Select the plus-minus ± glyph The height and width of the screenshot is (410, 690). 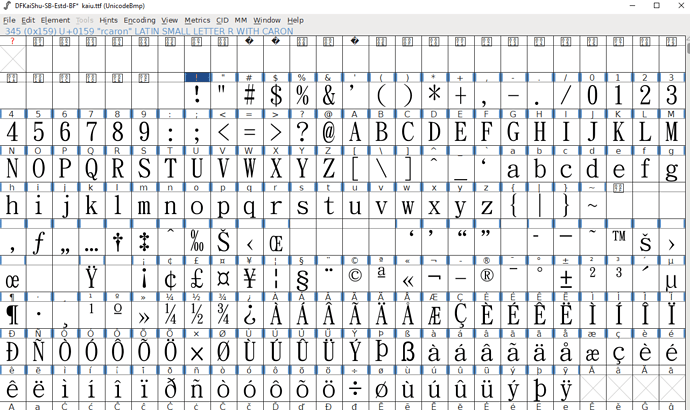[567, 278]
